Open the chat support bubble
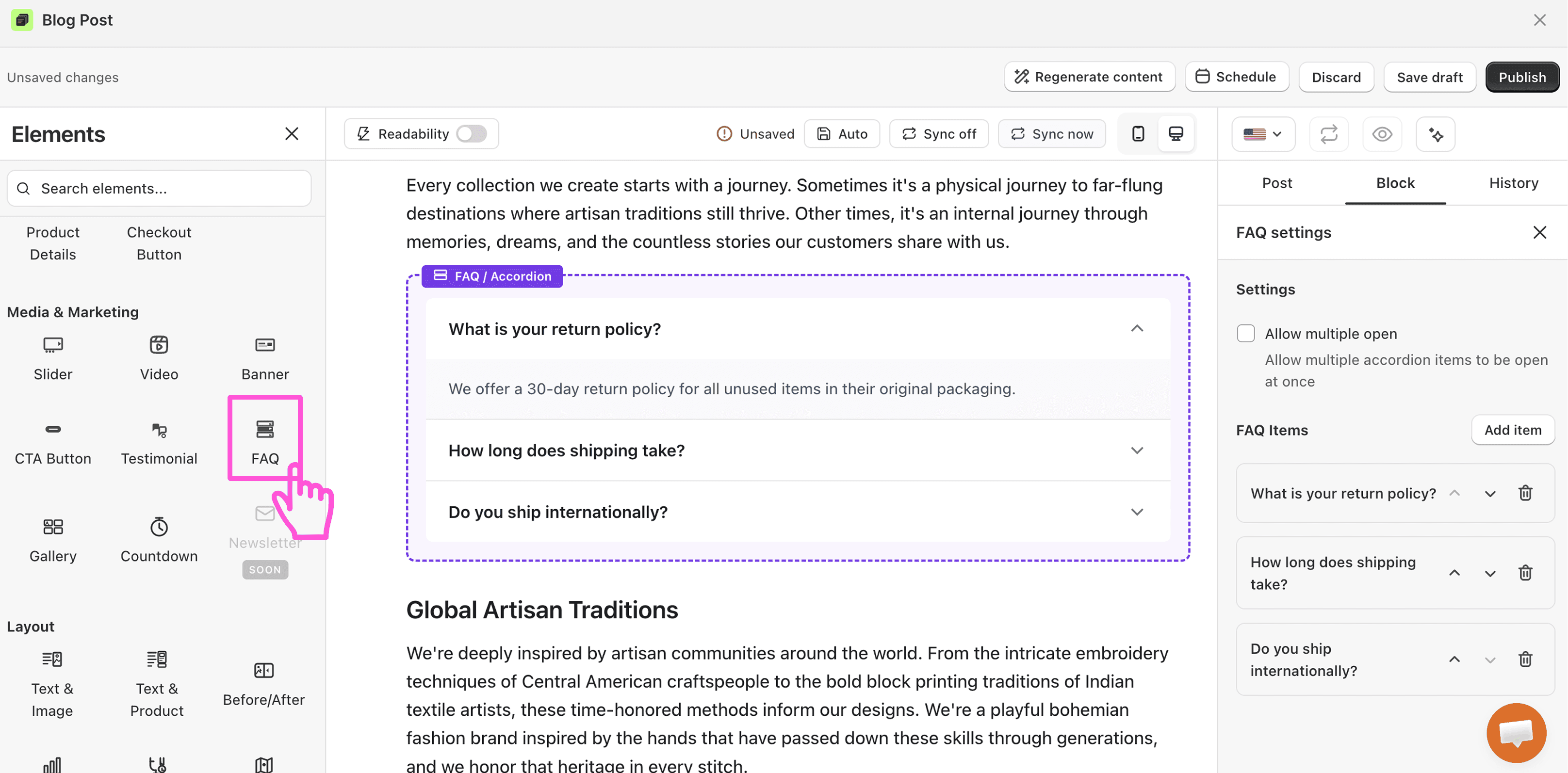The width and height of the screenshot is (1568, 773). (1516, 732)
